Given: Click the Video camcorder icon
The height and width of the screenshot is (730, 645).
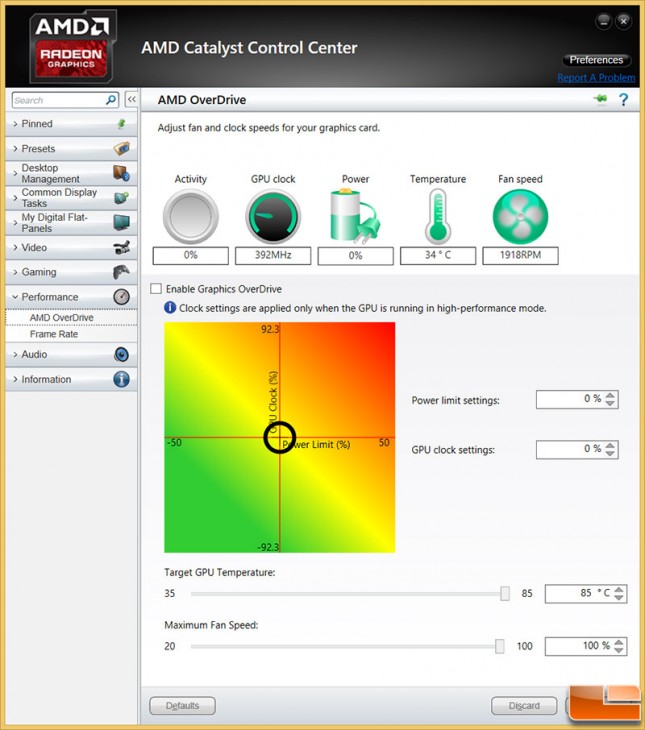Looking at the screenshot, I should tap(122, 247).
